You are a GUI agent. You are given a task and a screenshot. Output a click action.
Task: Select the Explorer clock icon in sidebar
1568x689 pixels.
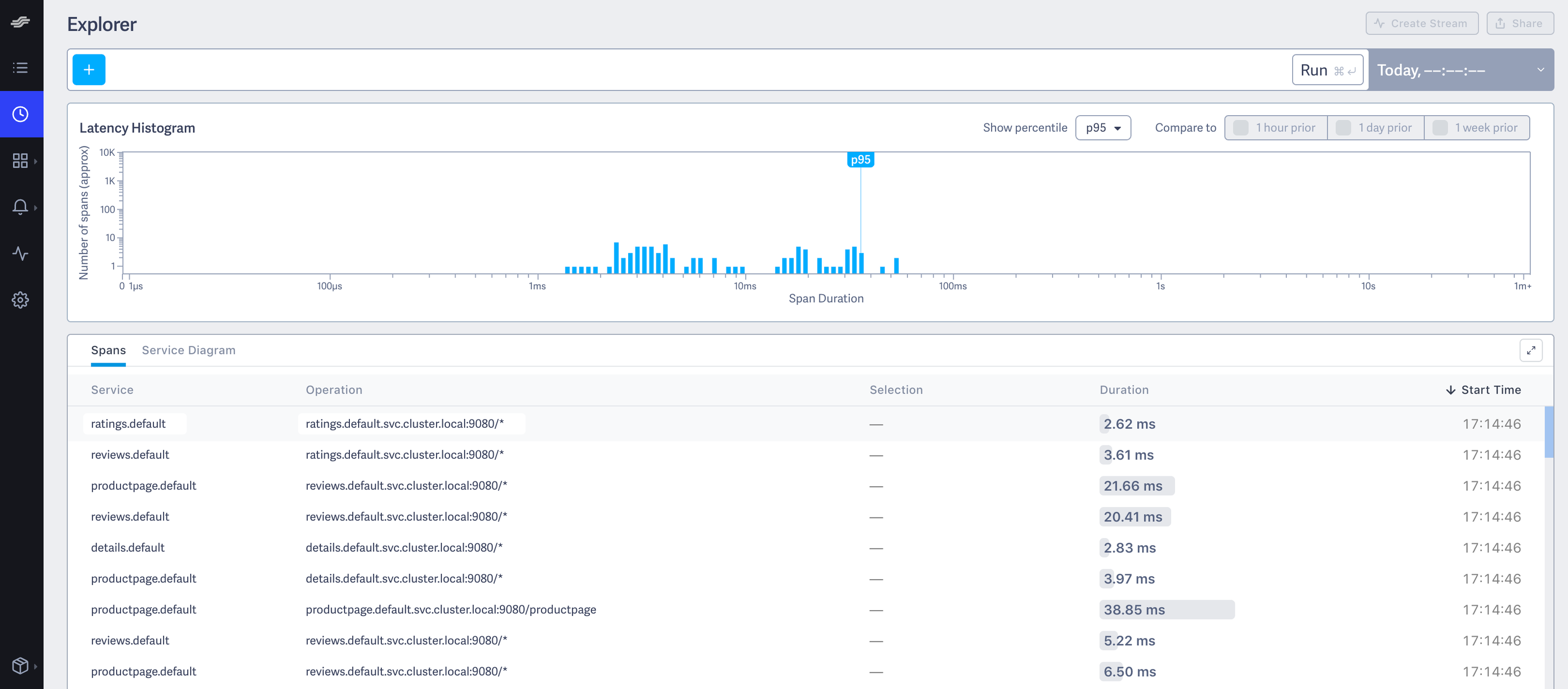pos(20,115)
